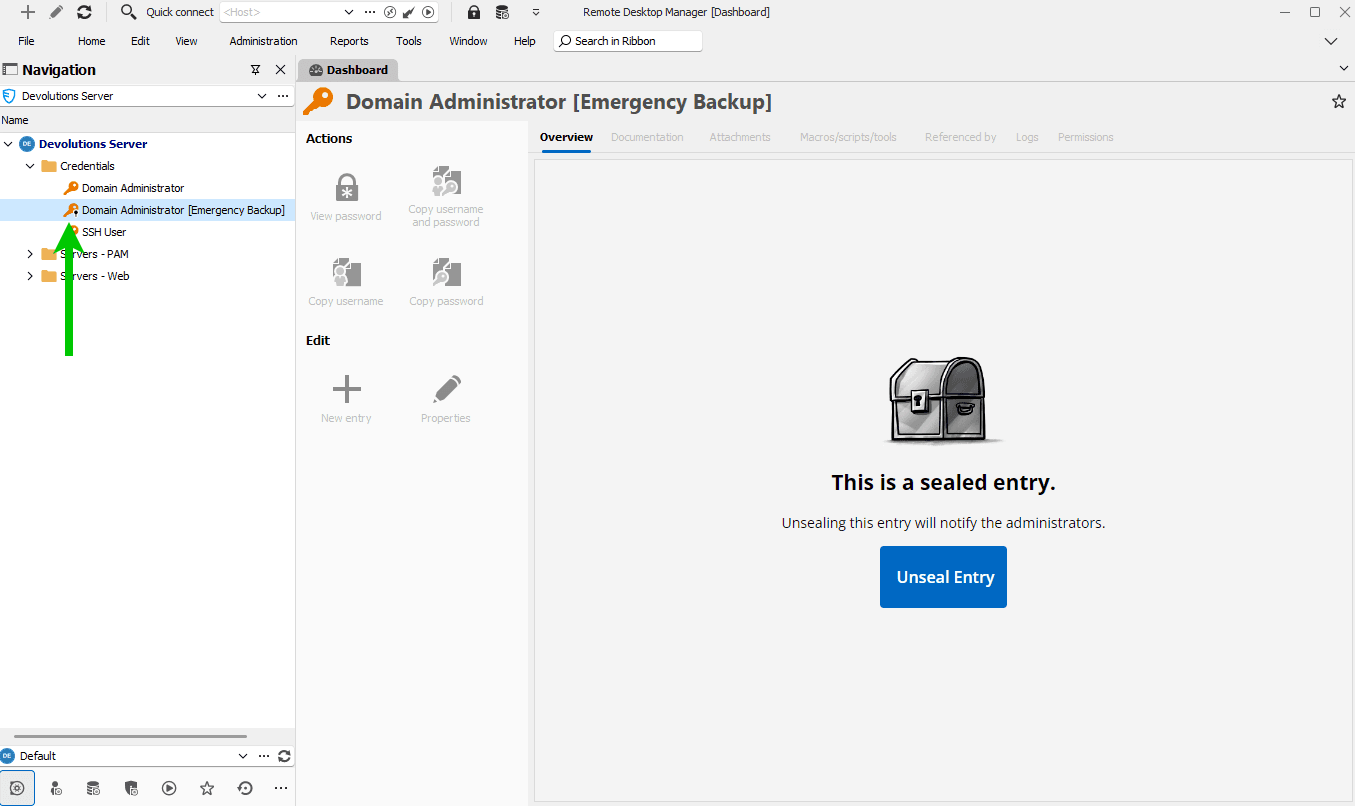Select the SSH User entry

(104, 232)
